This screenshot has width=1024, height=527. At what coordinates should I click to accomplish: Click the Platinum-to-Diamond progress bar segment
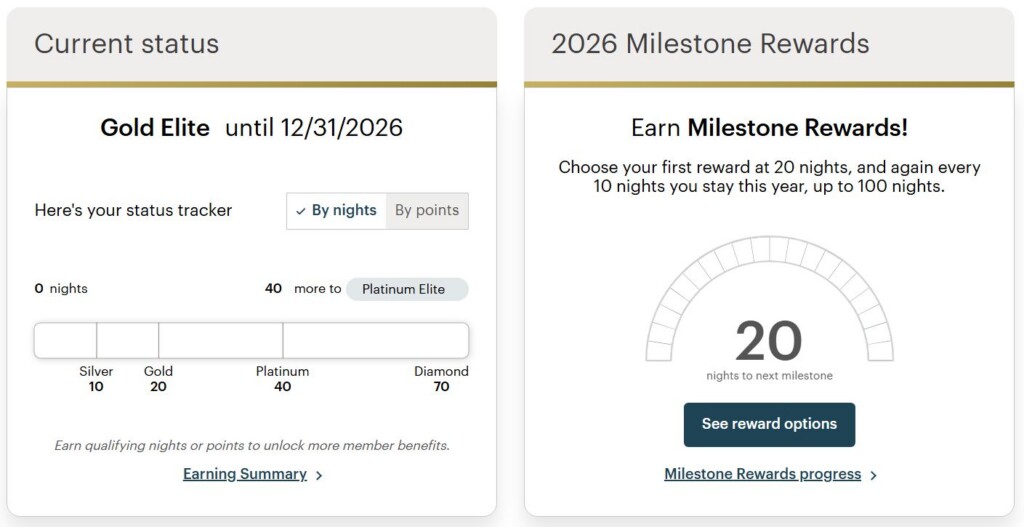point(375,340)
